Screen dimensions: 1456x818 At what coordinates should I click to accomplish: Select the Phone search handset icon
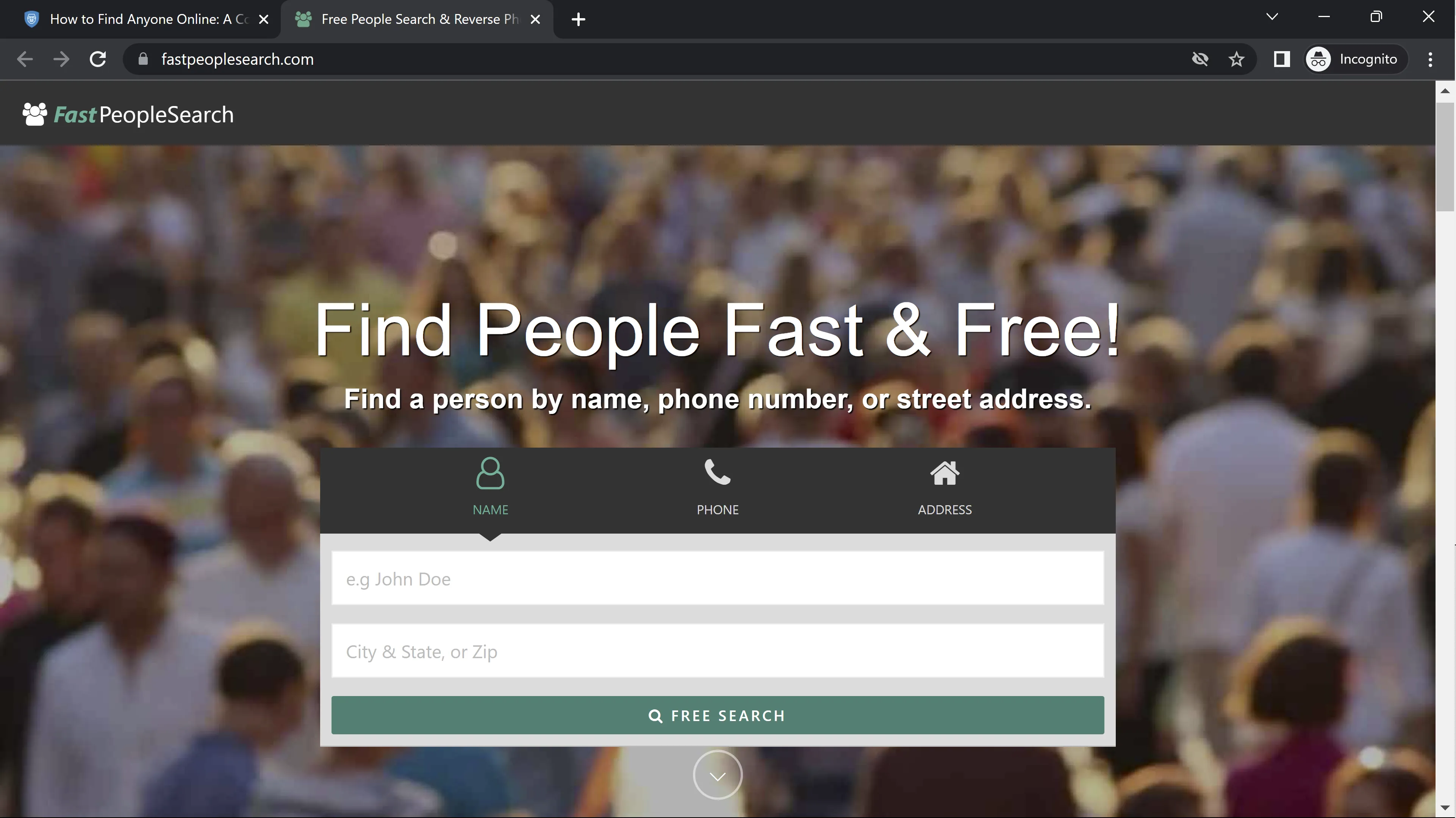point(717,473)
